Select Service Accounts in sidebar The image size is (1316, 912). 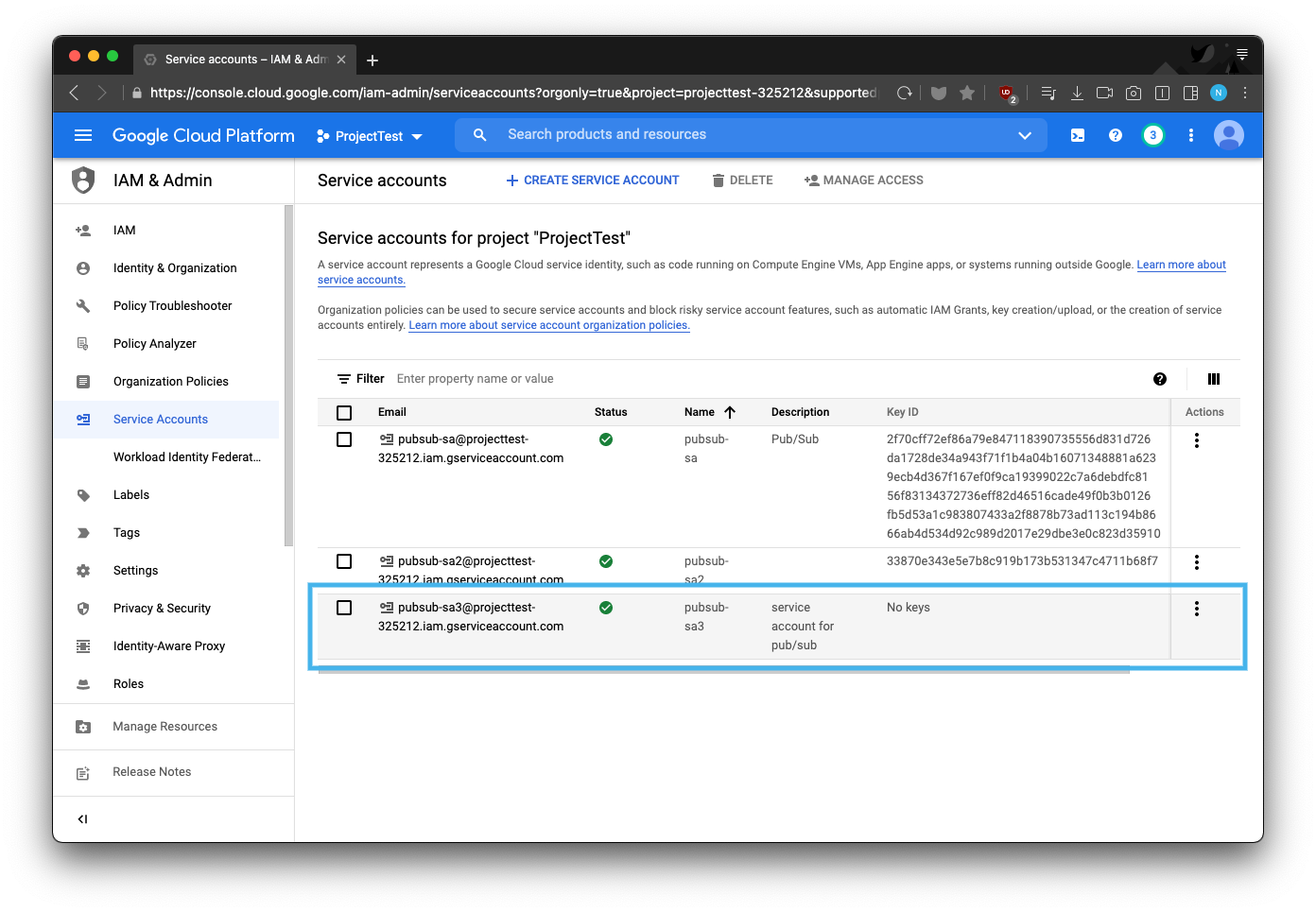click(x=166, y=420)
